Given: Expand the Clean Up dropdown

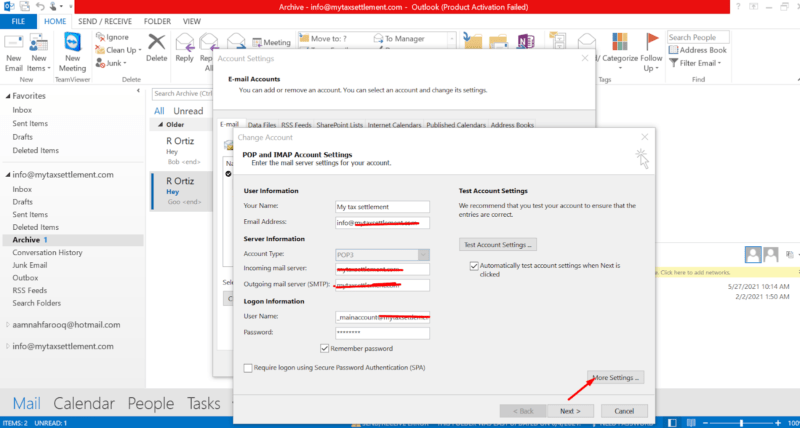Looking at the screenshot, I should tap(139, 50).
